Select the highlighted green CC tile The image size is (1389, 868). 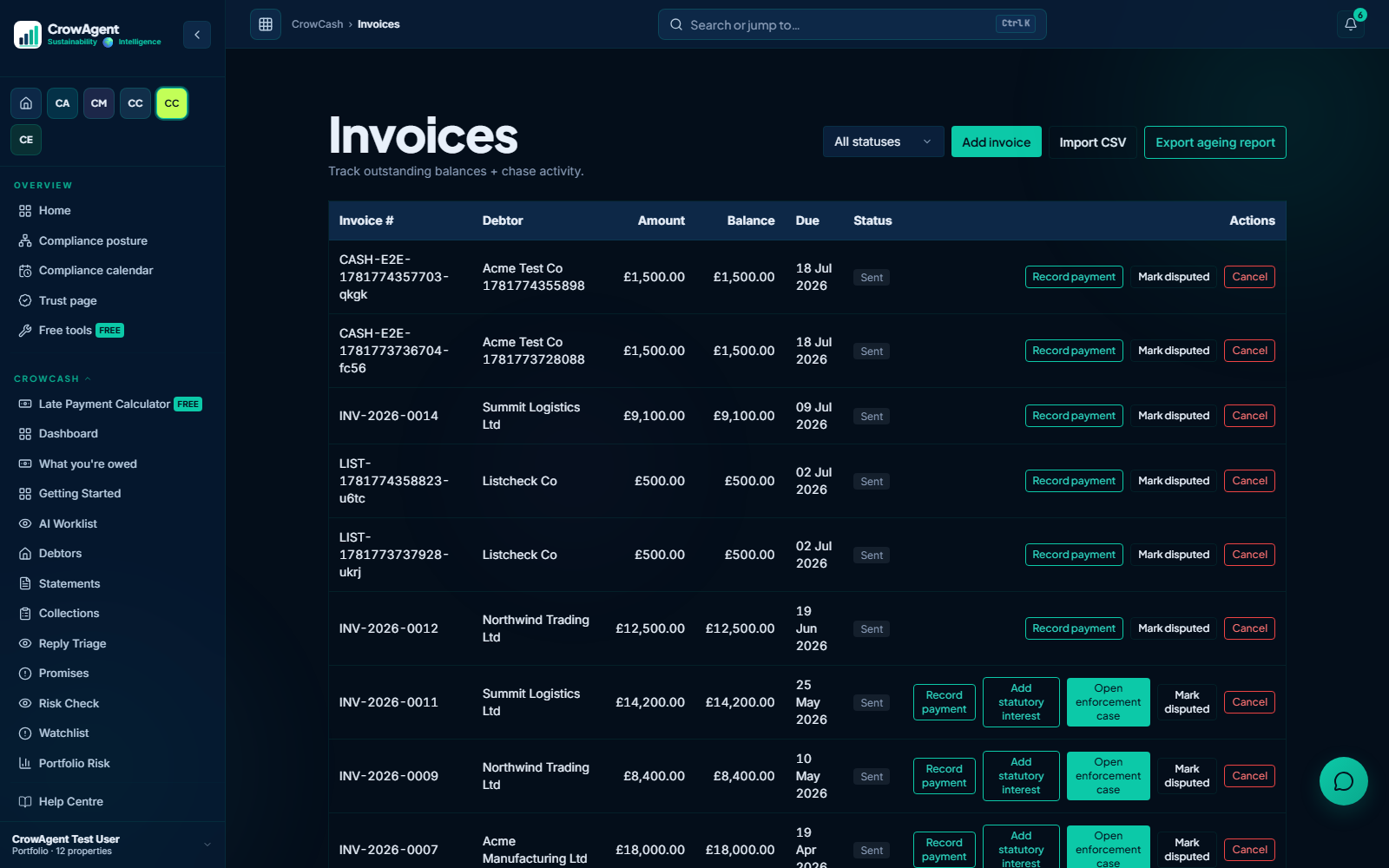172,103
